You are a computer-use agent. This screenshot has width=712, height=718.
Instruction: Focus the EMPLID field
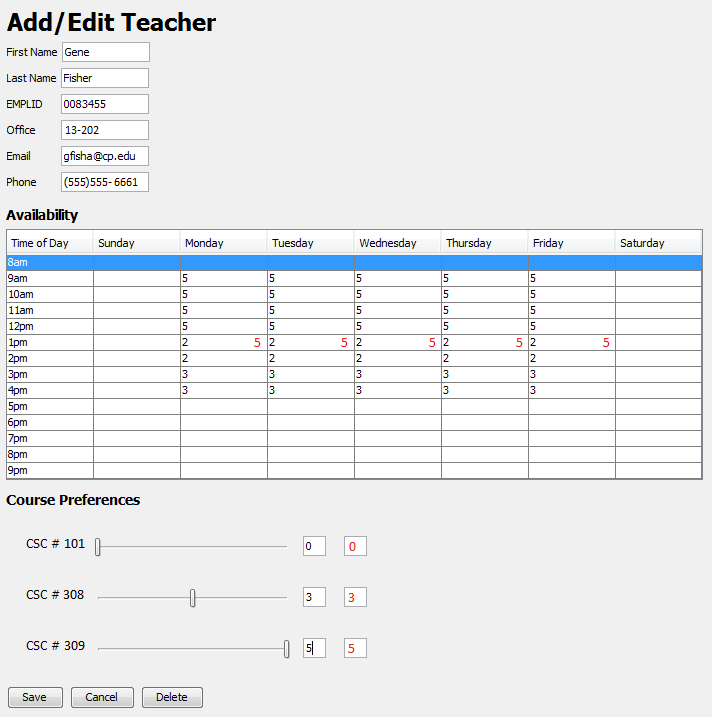pyautogui.click(x=105, y=104)
